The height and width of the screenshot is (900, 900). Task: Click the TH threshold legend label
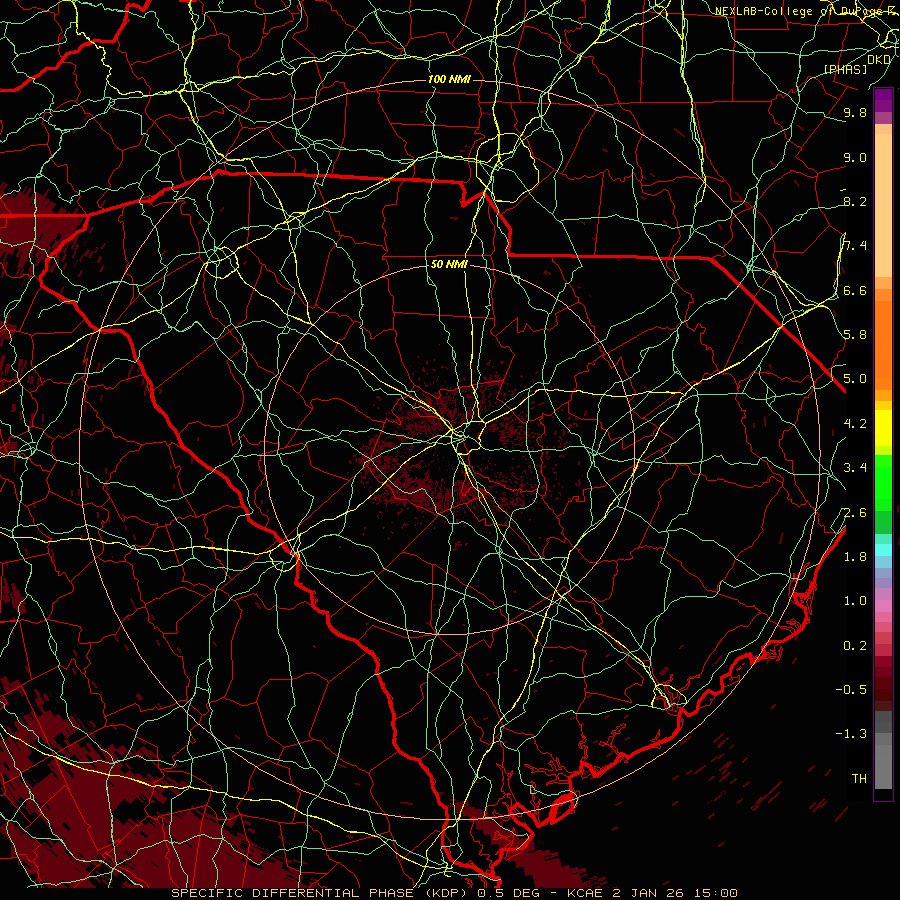(x=859, y=779)
